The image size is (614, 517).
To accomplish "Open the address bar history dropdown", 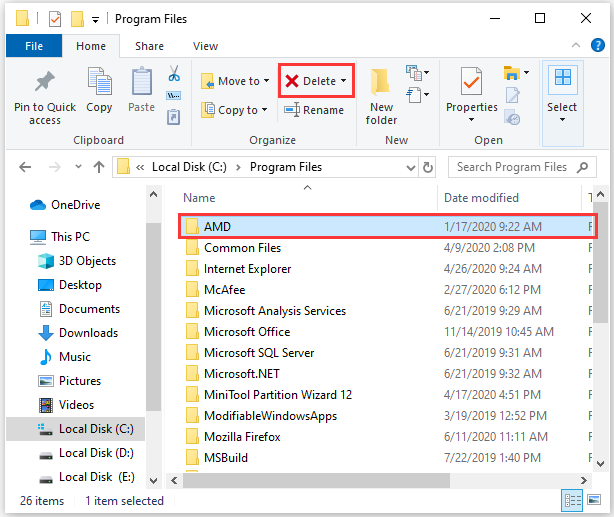I will [x=410, y=168].
